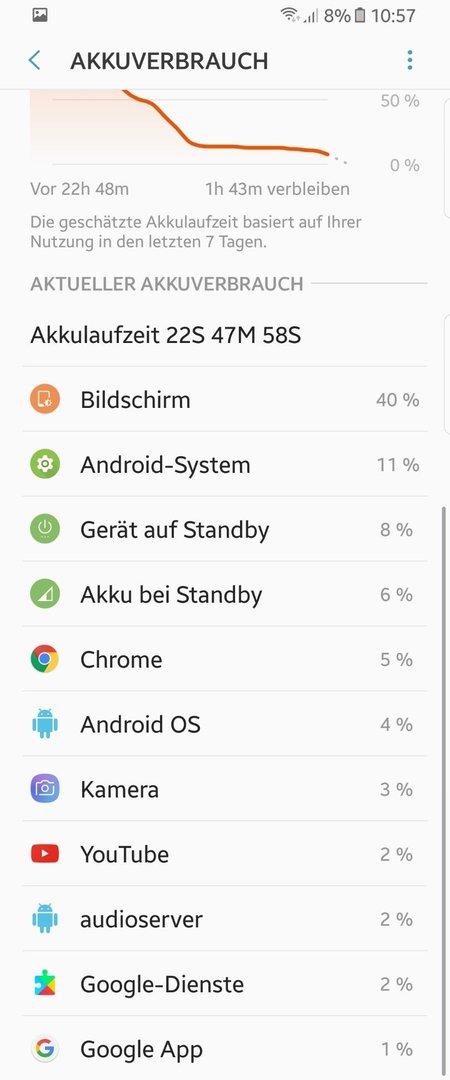Tap the Akku bei Standby signal icon

tap(45, 594)
